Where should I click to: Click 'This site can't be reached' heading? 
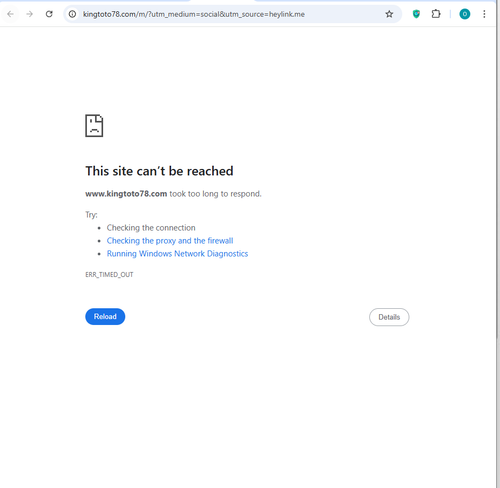(159, 171)
